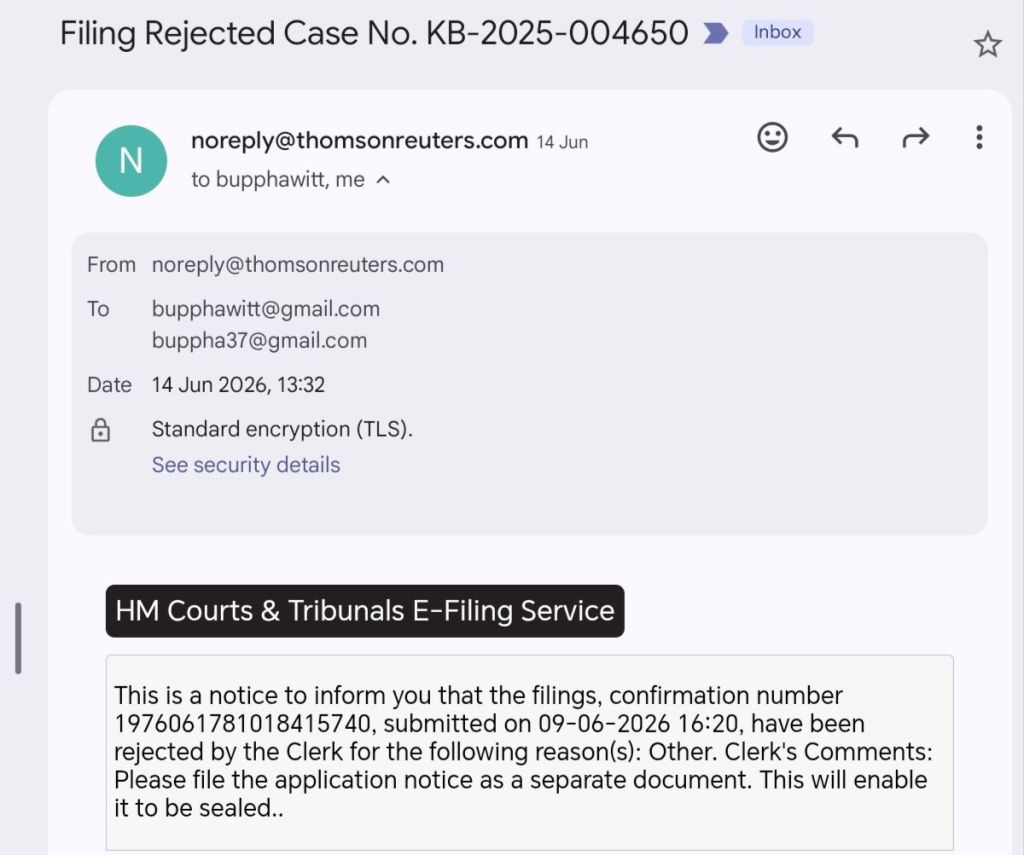Screen dimensions: 1024x855
Task: Click the 'to bupphawitt, me' recipients summary
Action: click(278, 180)
